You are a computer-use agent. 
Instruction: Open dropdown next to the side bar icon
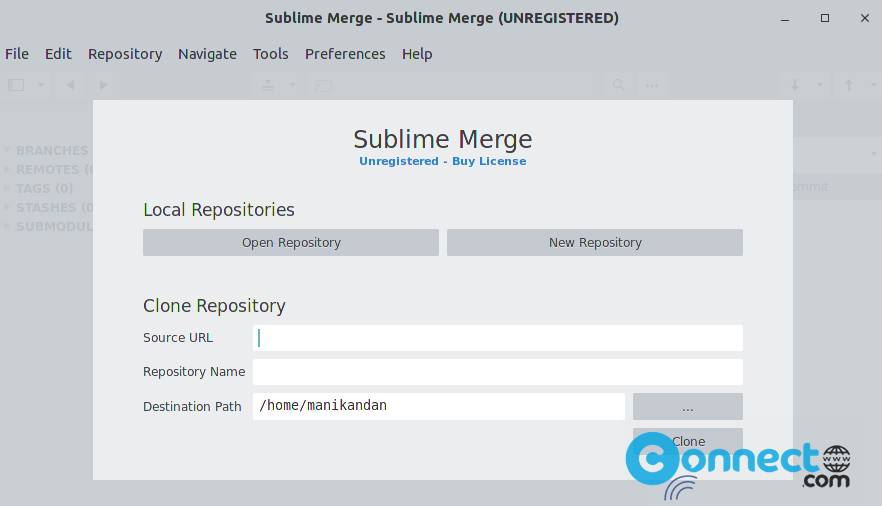pos(41,85)
